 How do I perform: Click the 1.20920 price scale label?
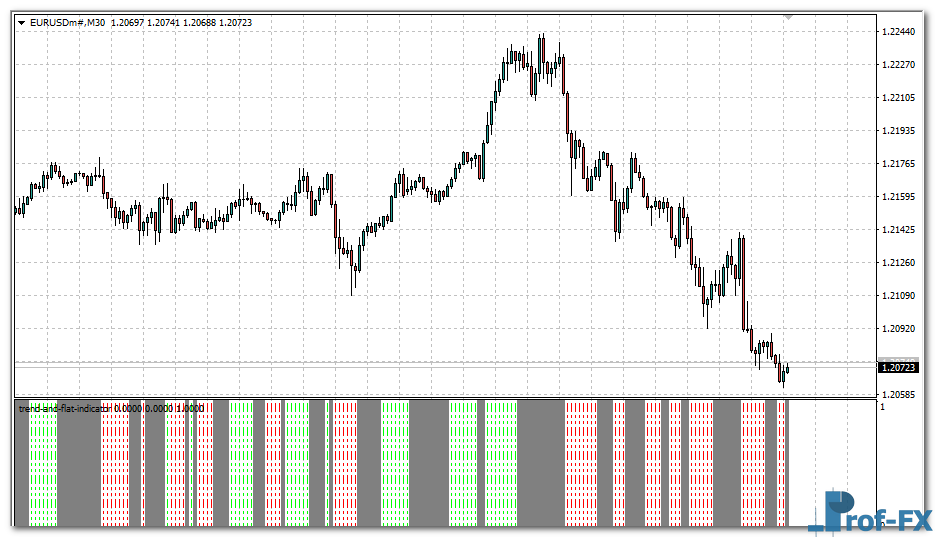coord(899,329)
